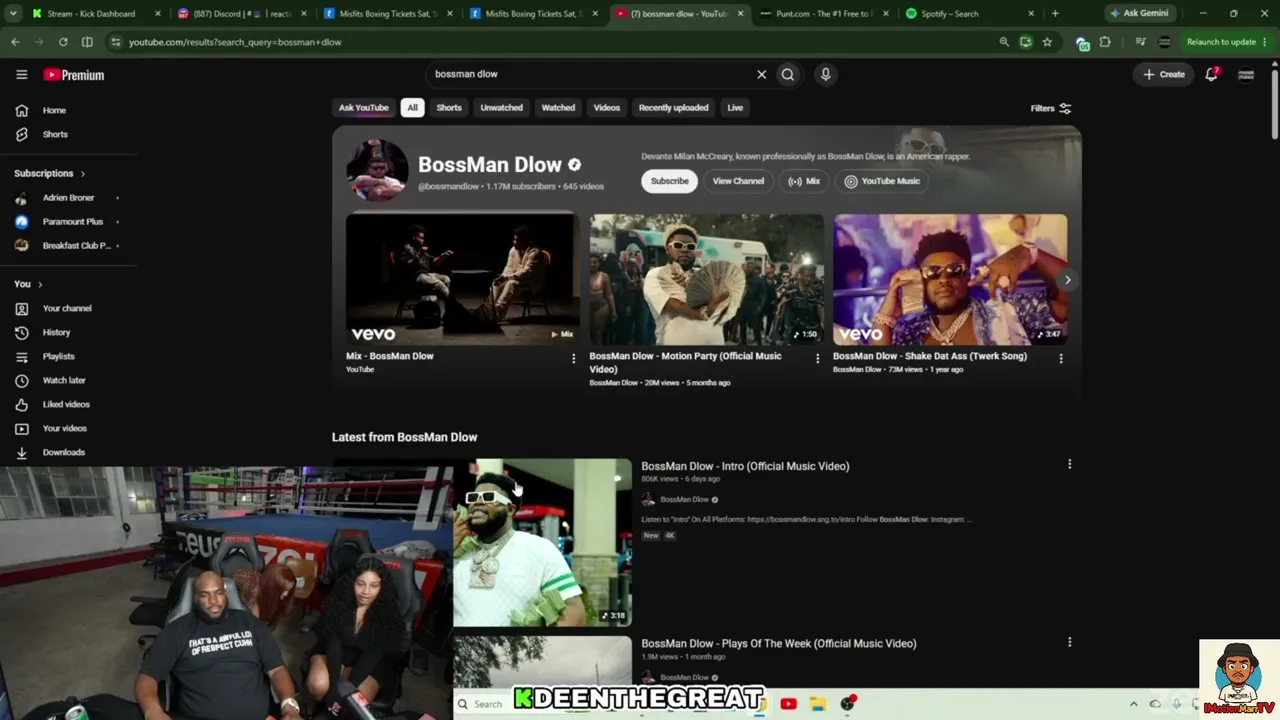Viewport: 1280px width, 720px height.
Task: Start voice search with the microphone
Action: (x=825, y=74)
